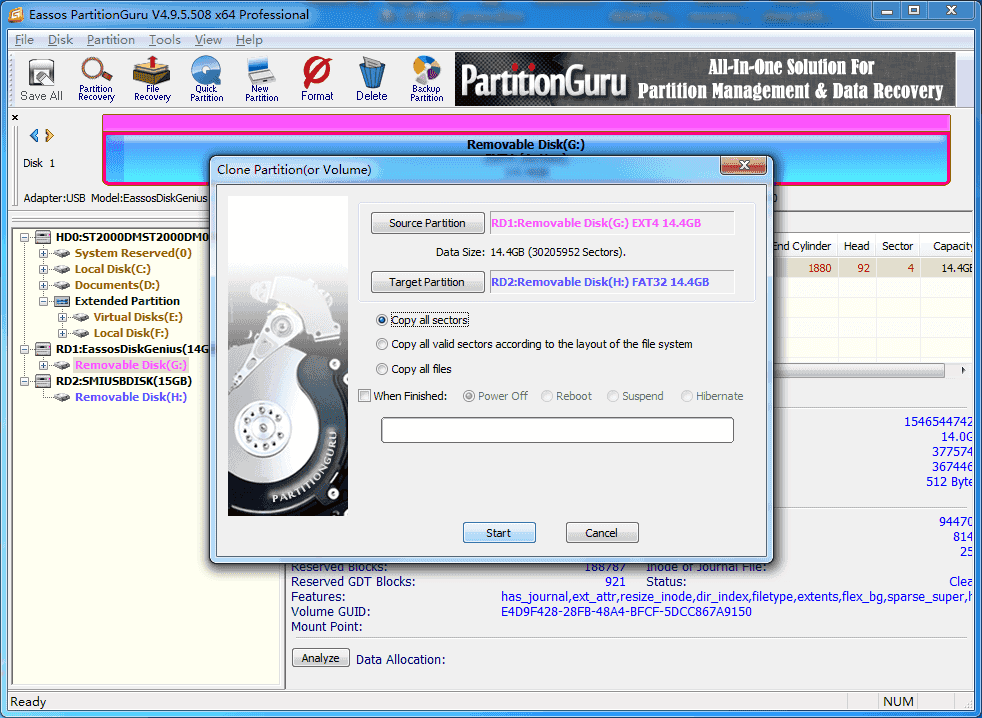Create a New Partition from toolbar
This screenshot has width=982, height=718.
(x=262, y=80)
